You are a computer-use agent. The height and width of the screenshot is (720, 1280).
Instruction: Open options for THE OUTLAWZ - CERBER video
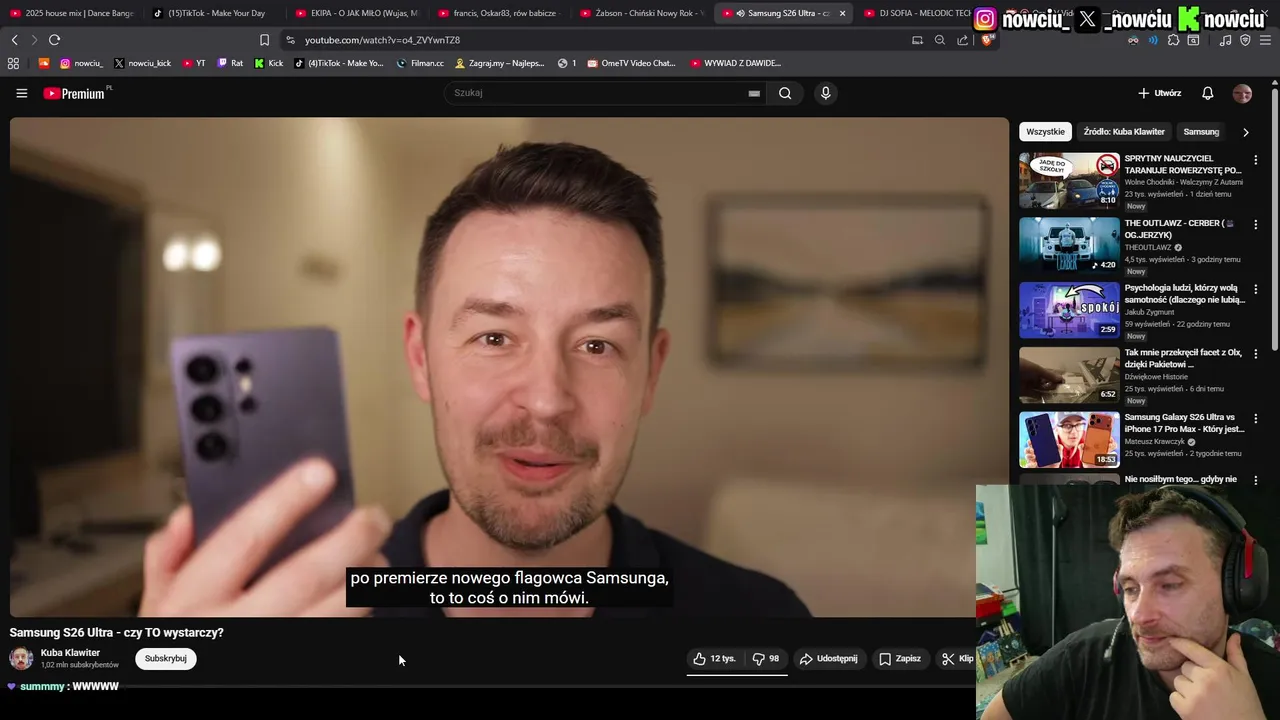[1256, 225]
